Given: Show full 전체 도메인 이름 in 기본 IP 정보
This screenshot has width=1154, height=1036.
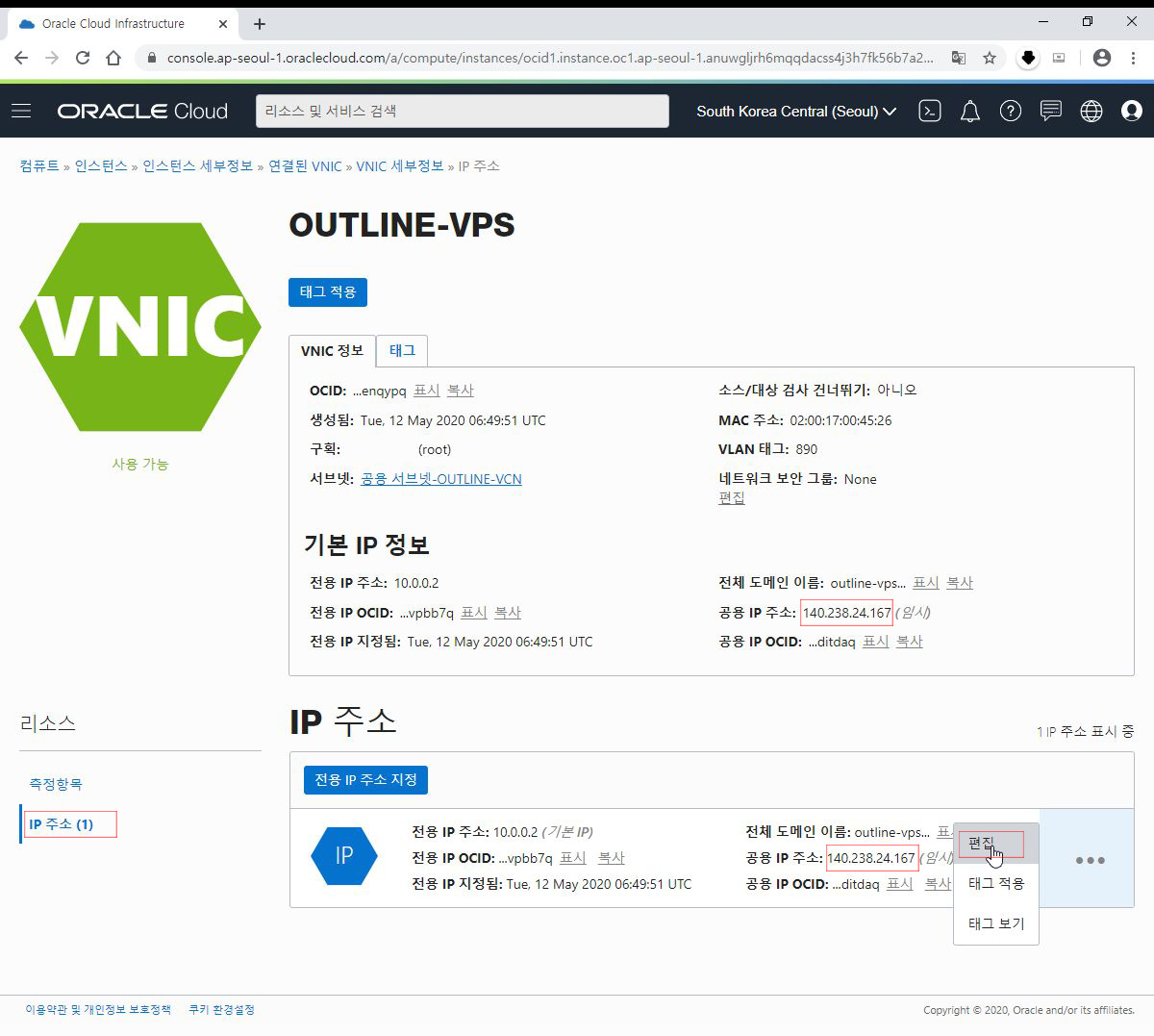Looking at the screenshot, I should 926,583.
